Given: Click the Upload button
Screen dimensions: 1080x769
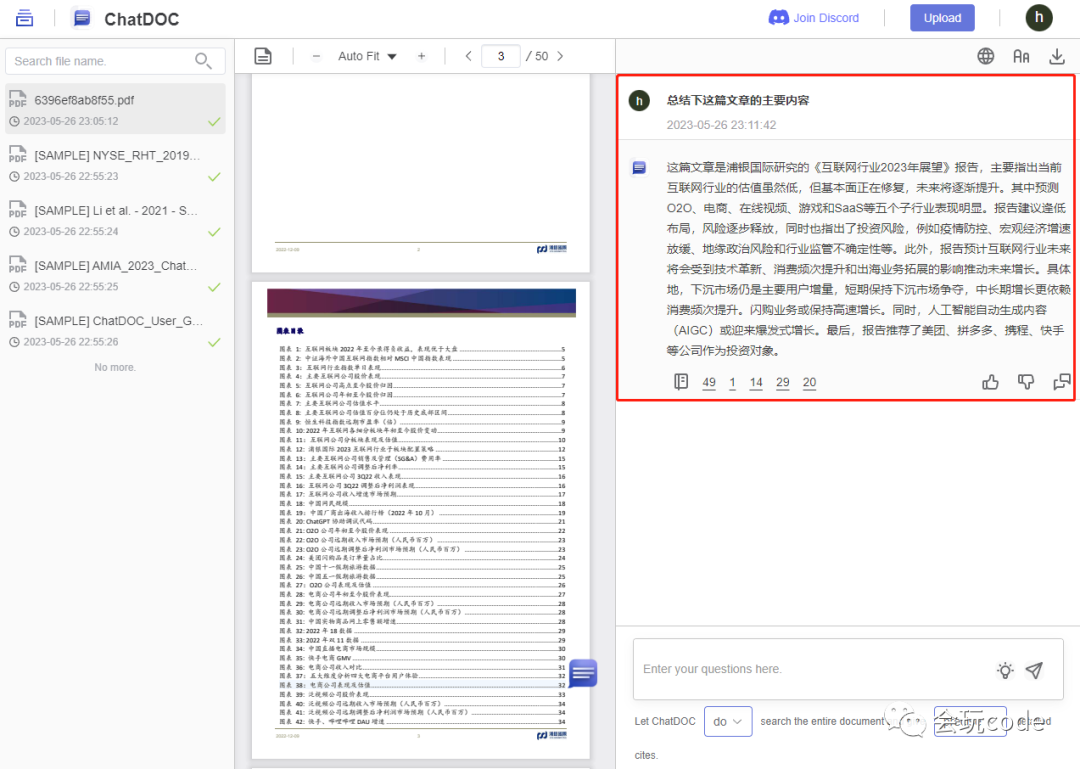Looking at the screenshot, I should (941, 18).
